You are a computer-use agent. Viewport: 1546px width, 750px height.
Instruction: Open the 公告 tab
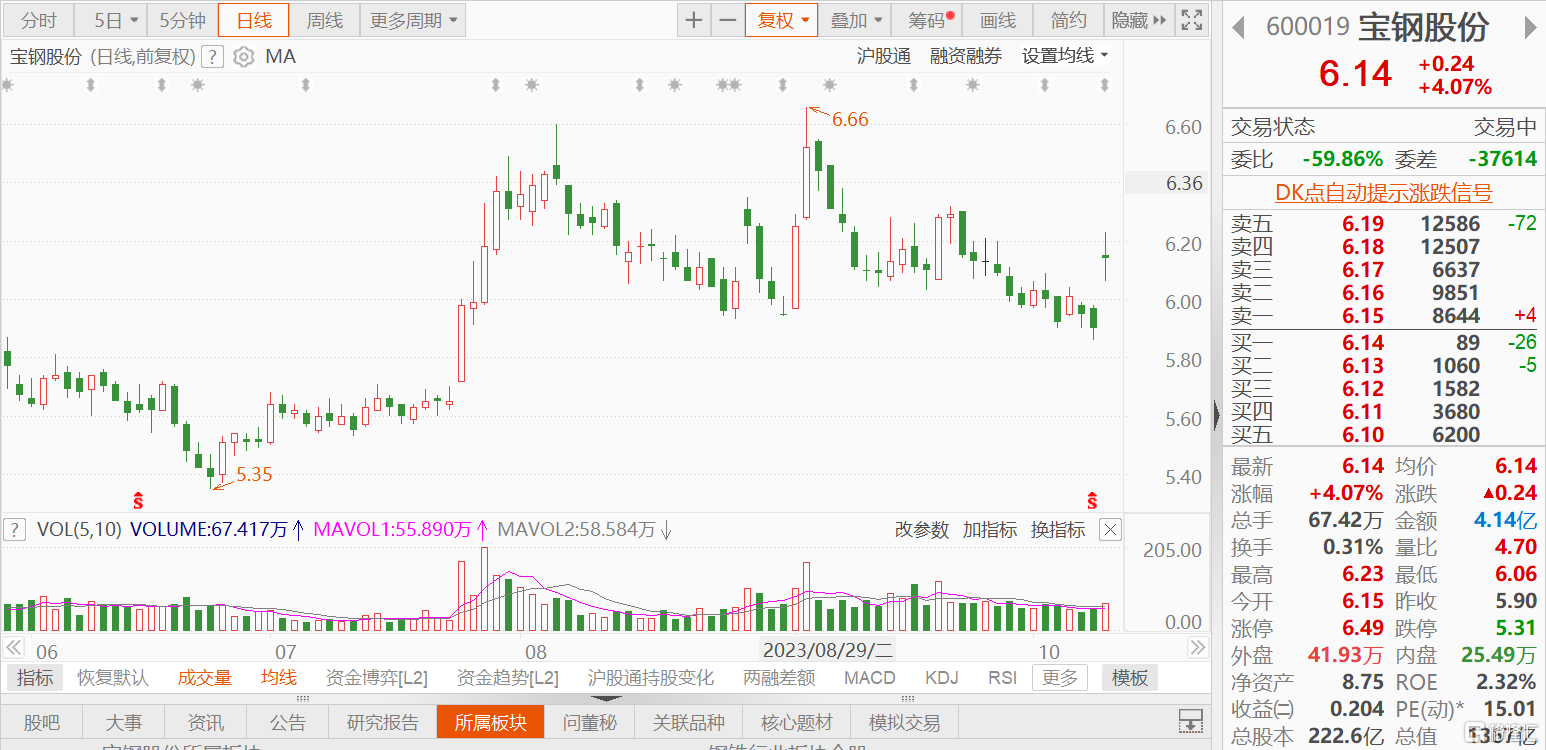click(x=288, y=722)
